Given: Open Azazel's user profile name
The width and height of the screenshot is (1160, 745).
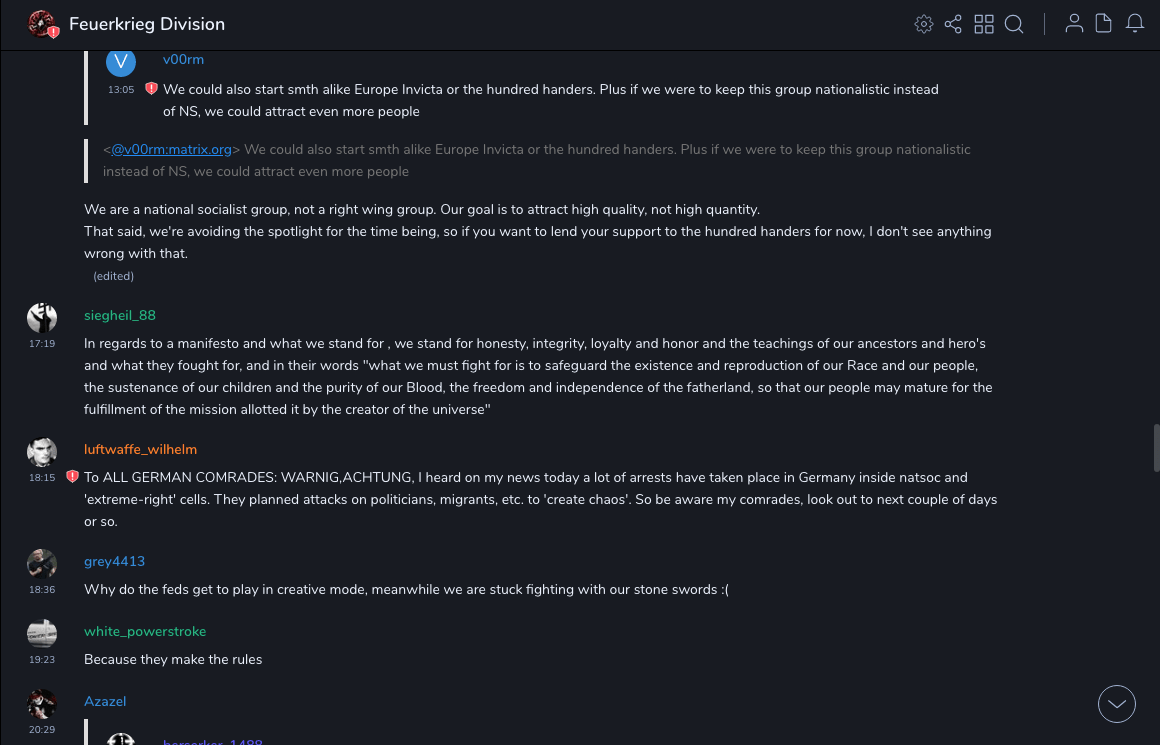Looking at the screenshot, I should pyautogui.click(x=105, y=702).
